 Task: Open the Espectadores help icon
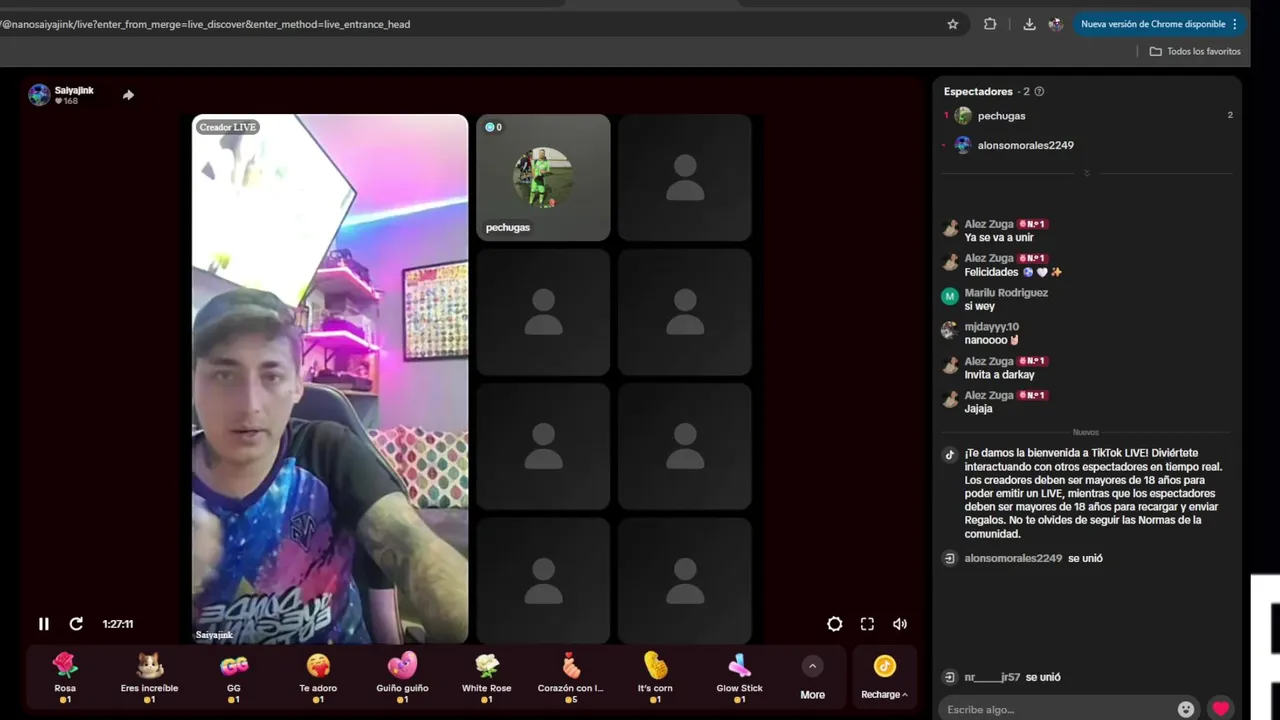[x=1039, y=91]
